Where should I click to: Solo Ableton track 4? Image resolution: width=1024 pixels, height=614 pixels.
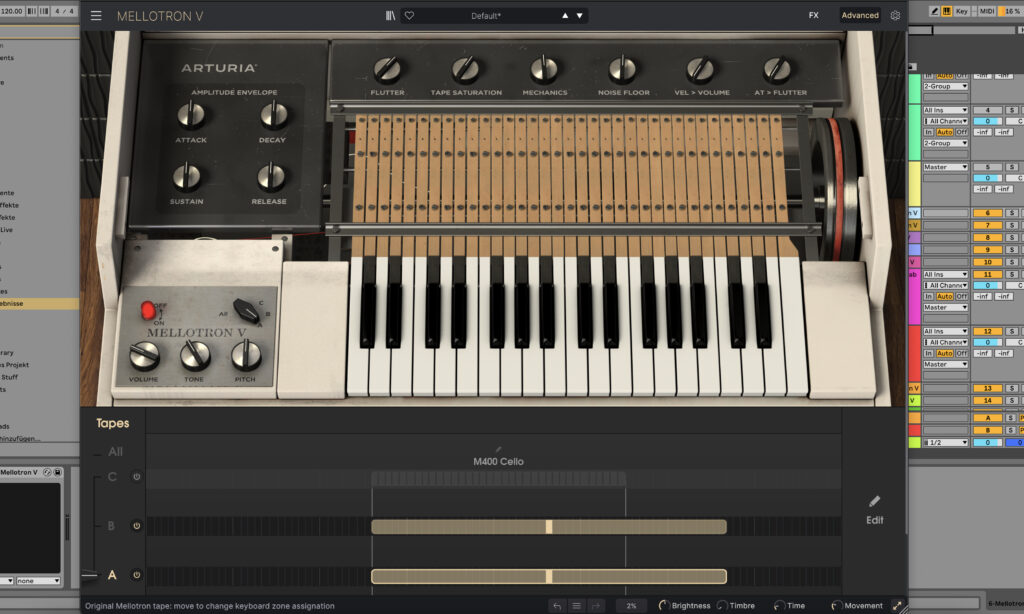1012,110
